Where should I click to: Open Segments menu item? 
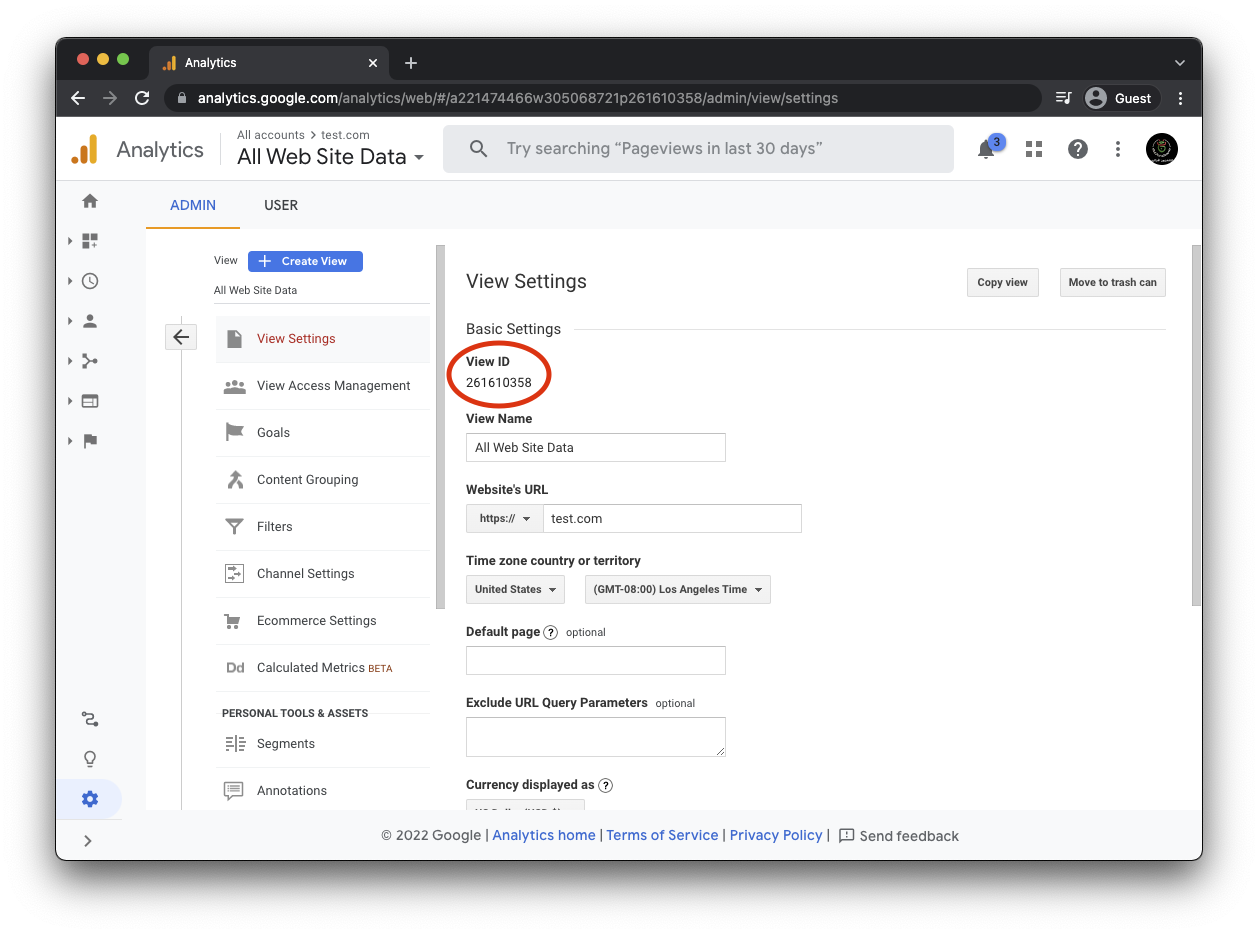coord(323,744)
